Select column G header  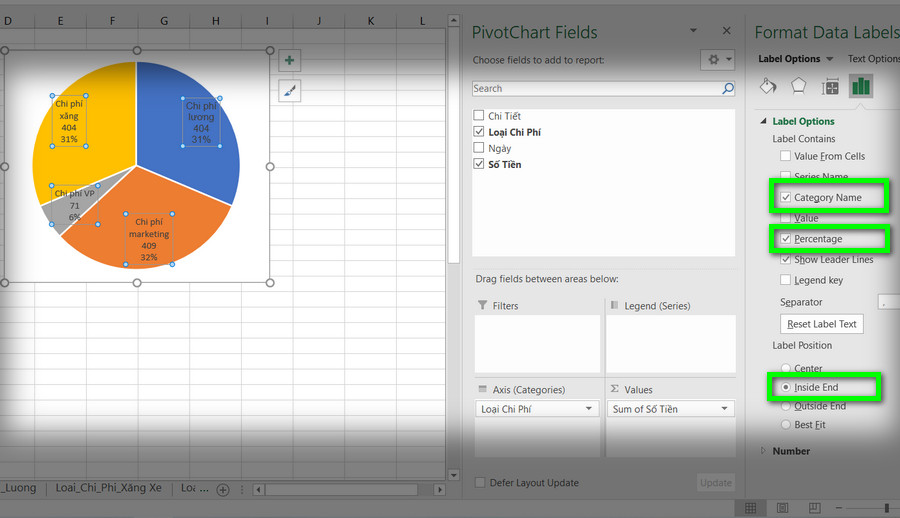[164, 21]
